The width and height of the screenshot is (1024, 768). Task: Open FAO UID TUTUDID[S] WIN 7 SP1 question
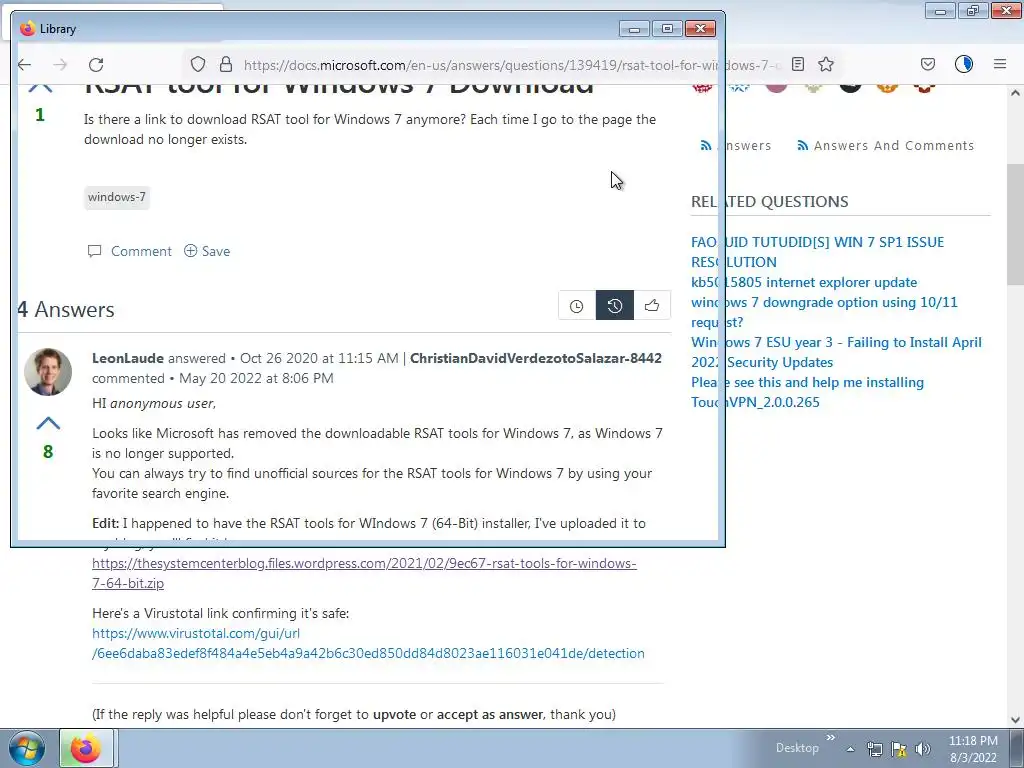coord(818,252)
